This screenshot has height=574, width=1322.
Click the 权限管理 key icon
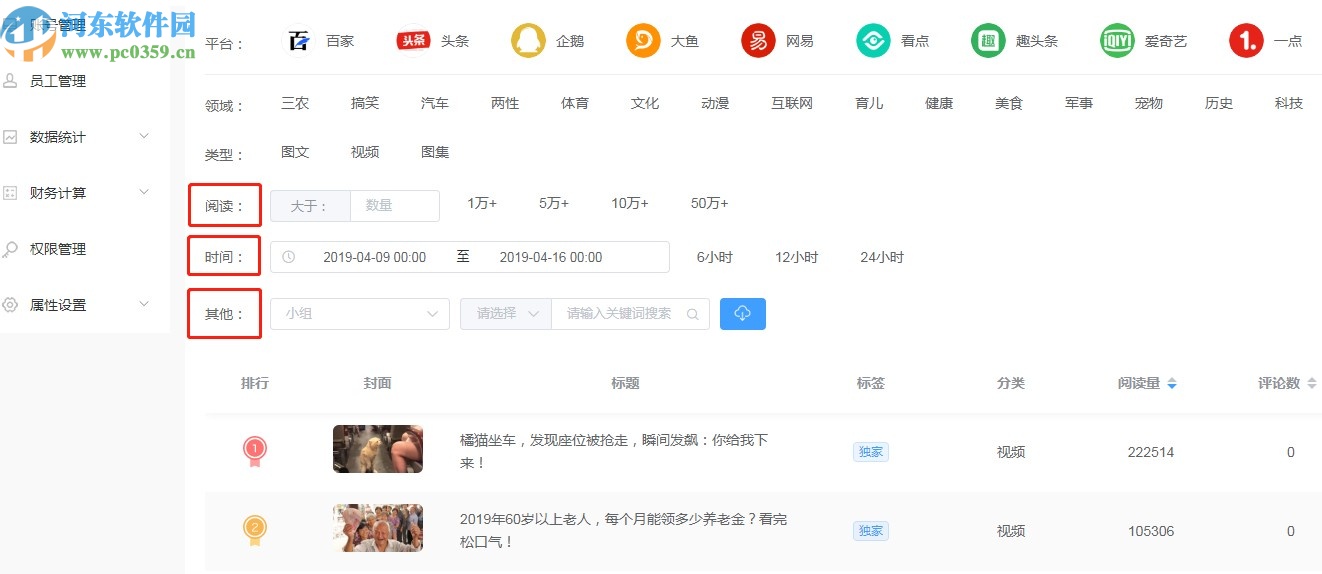click(10, 249)
